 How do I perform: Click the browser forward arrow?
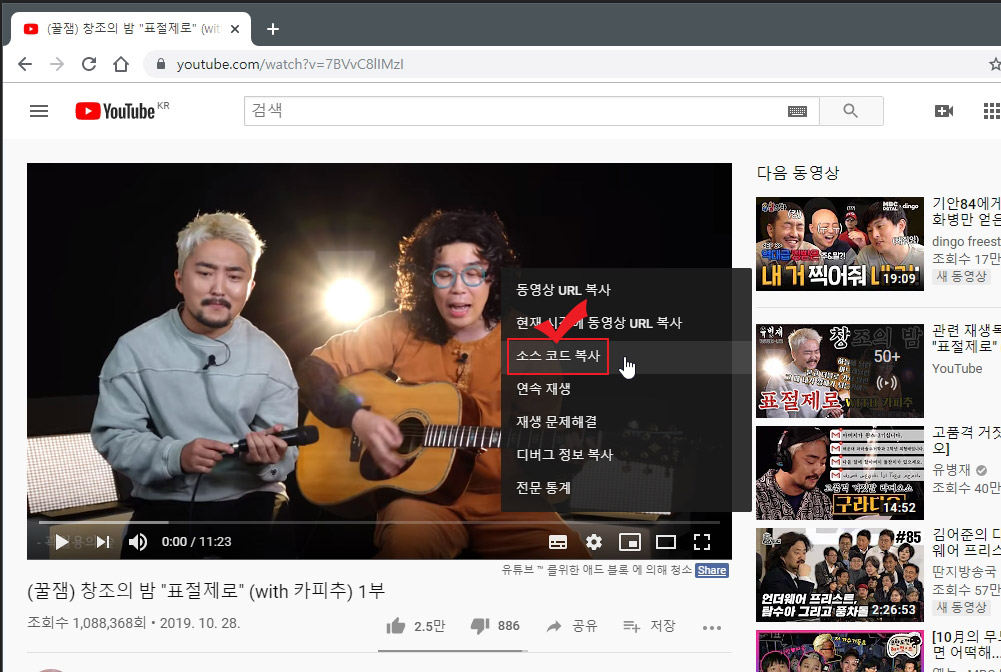click(57, 64)
